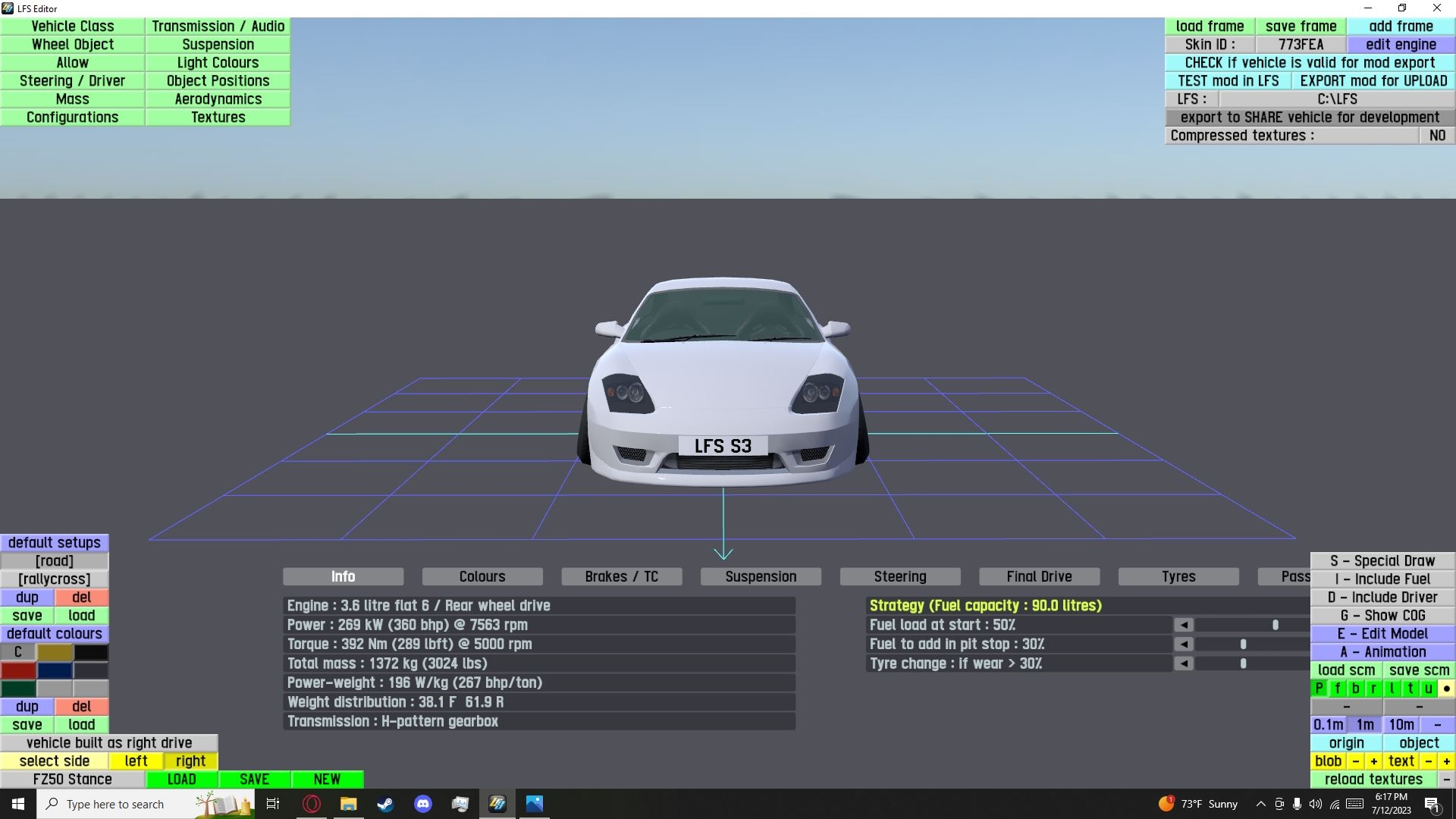
Task: Open the Suspension setup tab
Action: tap(761, 577)
